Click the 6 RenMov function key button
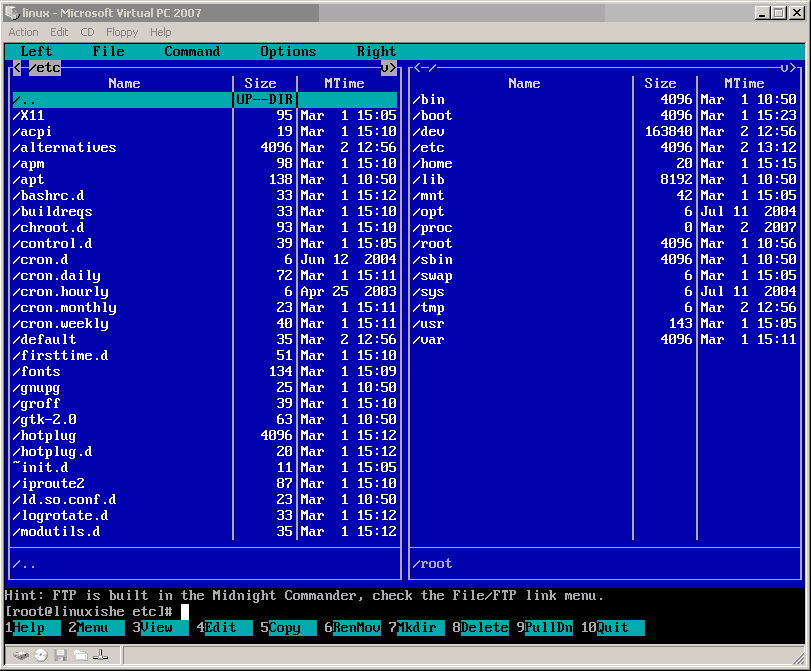Viewport: 811px width, 671px height. pyautogui.click(x=353, y=628)
